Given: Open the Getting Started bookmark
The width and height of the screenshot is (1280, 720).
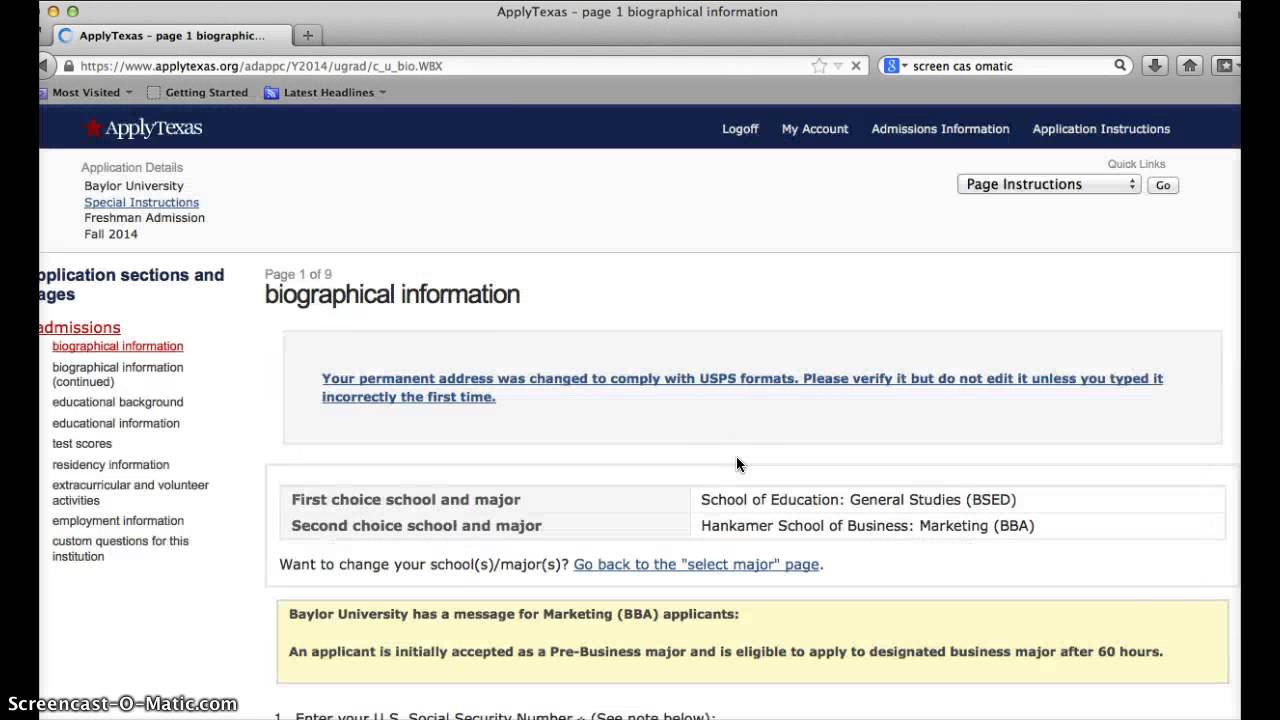Looking at the screenshot, I should [x=197, y=92].
